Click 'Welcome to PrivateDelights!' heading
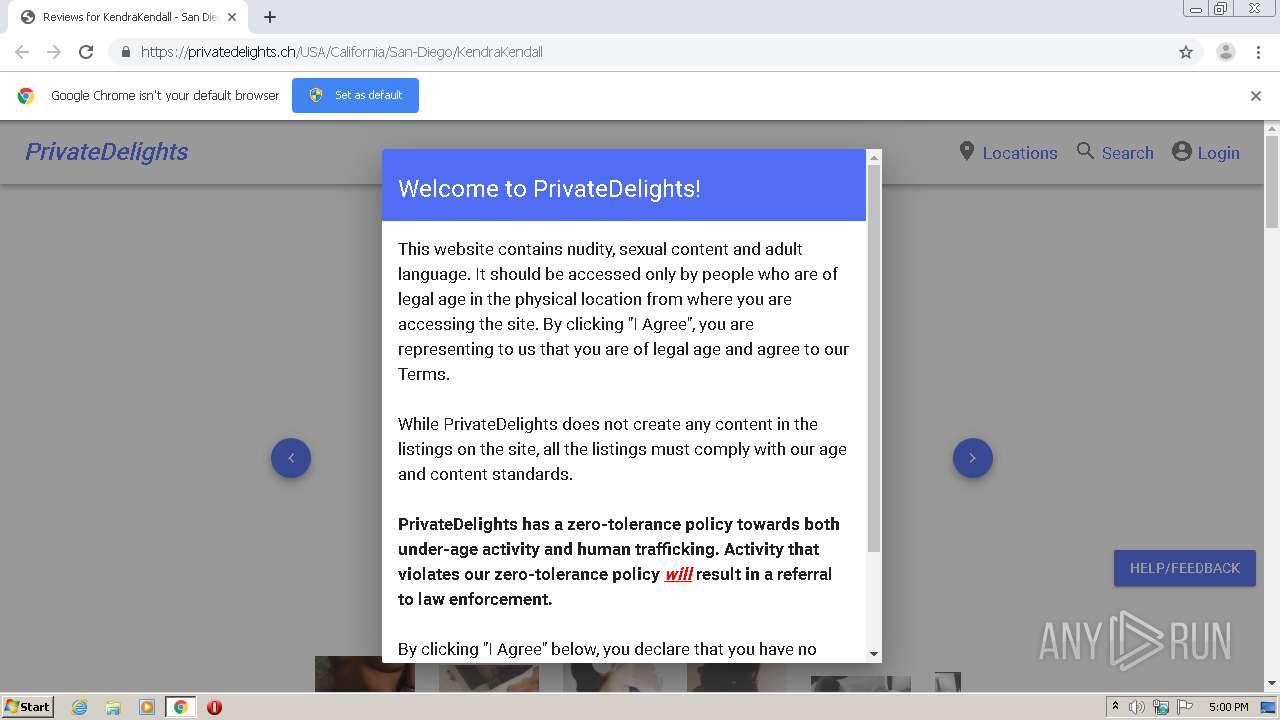The height and width of the screenshot is (720, 1280). (549, 188)
